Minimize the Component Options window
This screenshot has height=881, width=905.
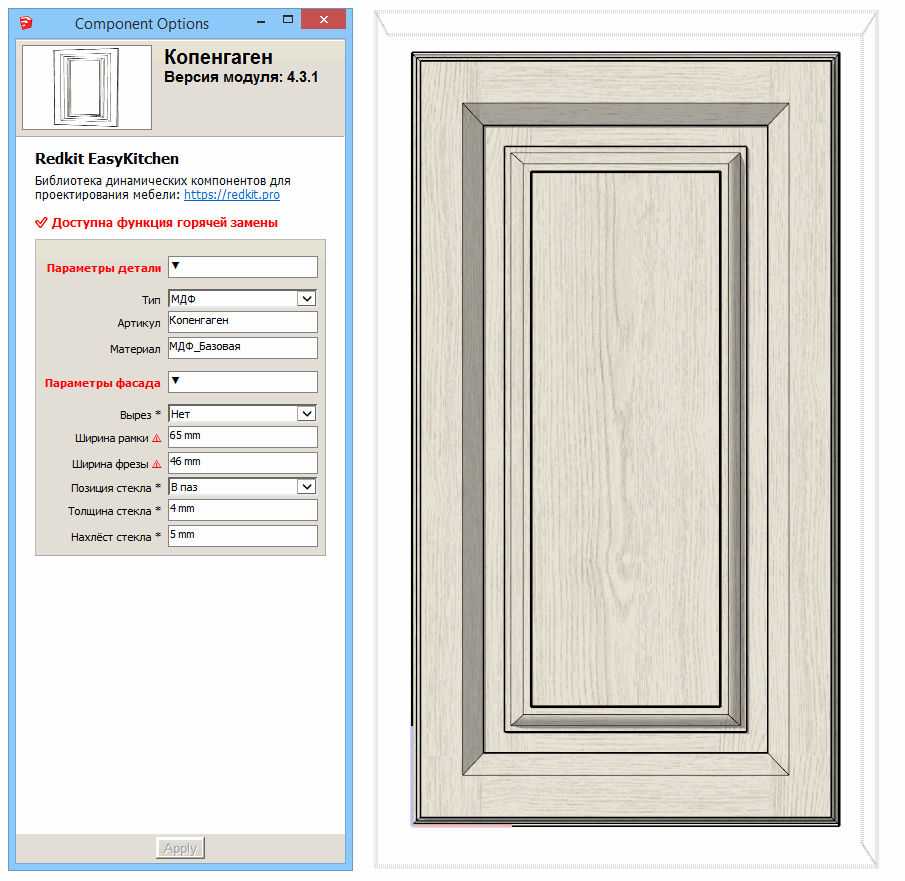(253, 21)
